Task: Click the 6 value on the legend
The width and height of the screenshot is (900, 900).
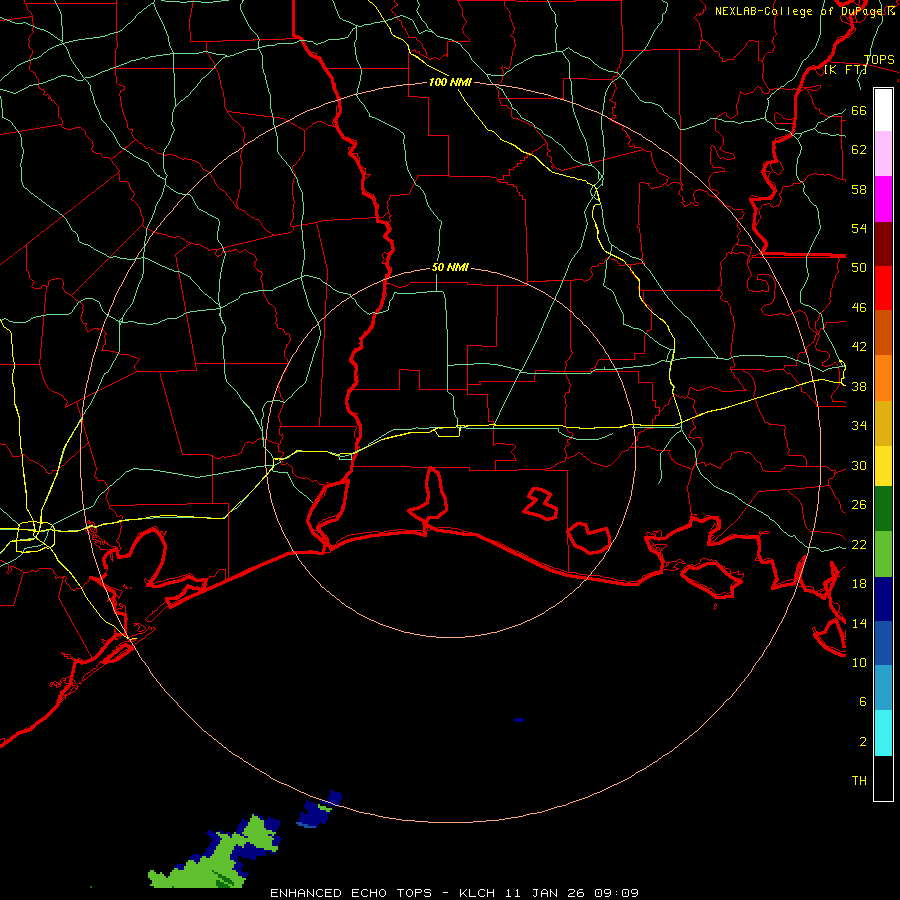Action: [x=863, y=702]
